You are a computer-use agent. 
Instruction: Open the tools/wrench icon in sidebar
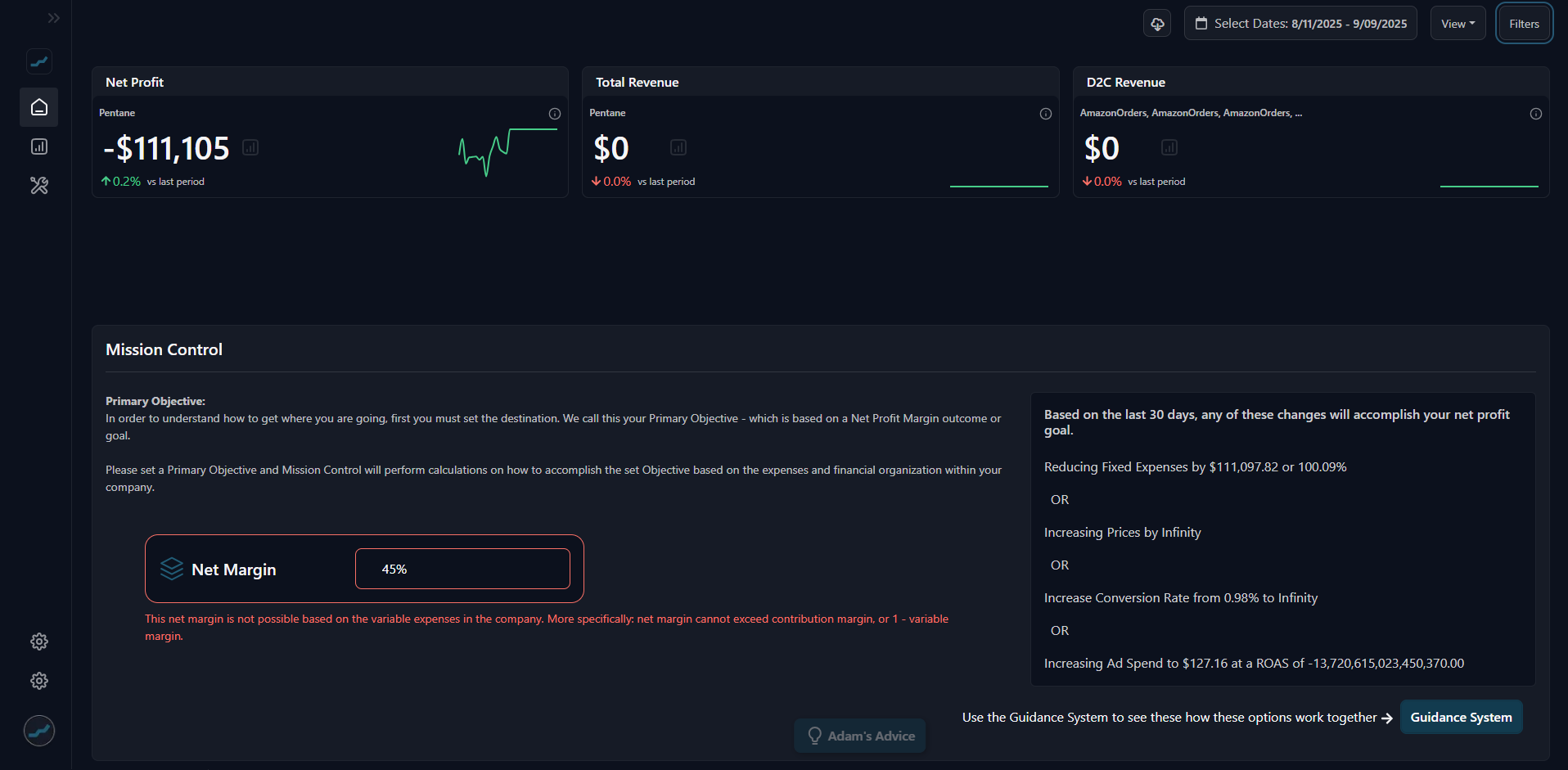[x=38, y=186]
